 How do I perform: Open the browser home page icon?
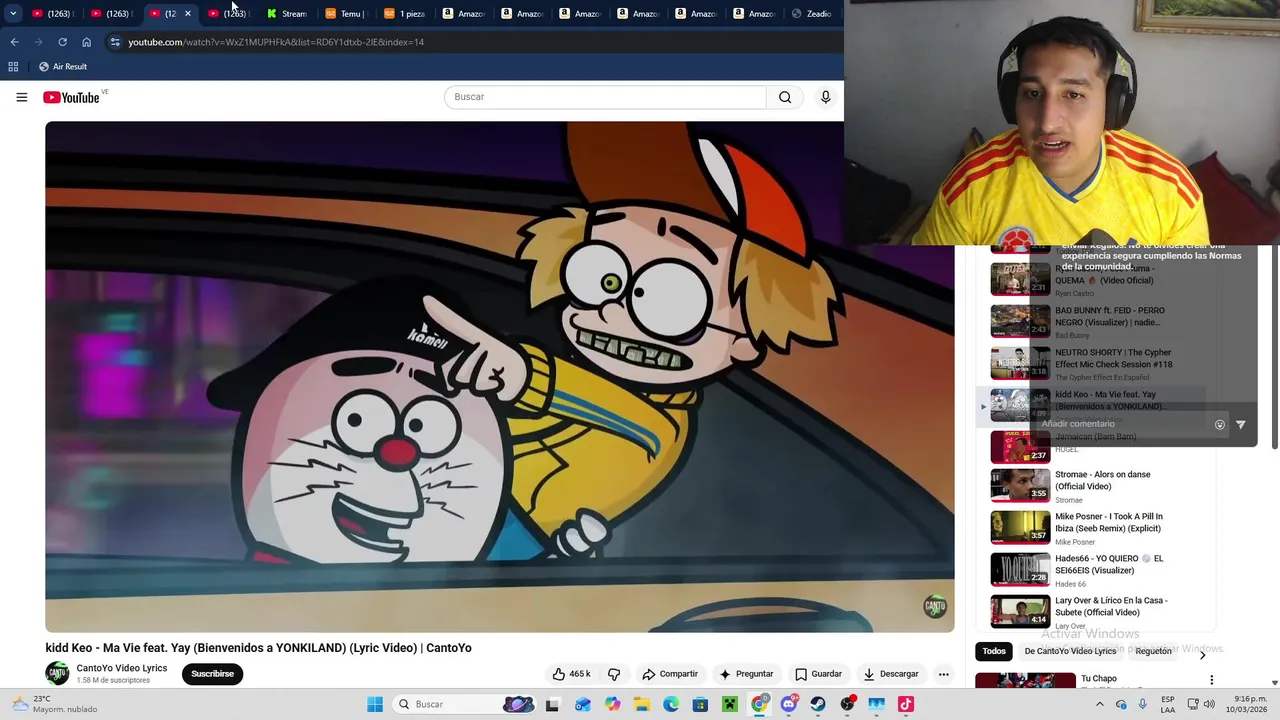(86, 42)
